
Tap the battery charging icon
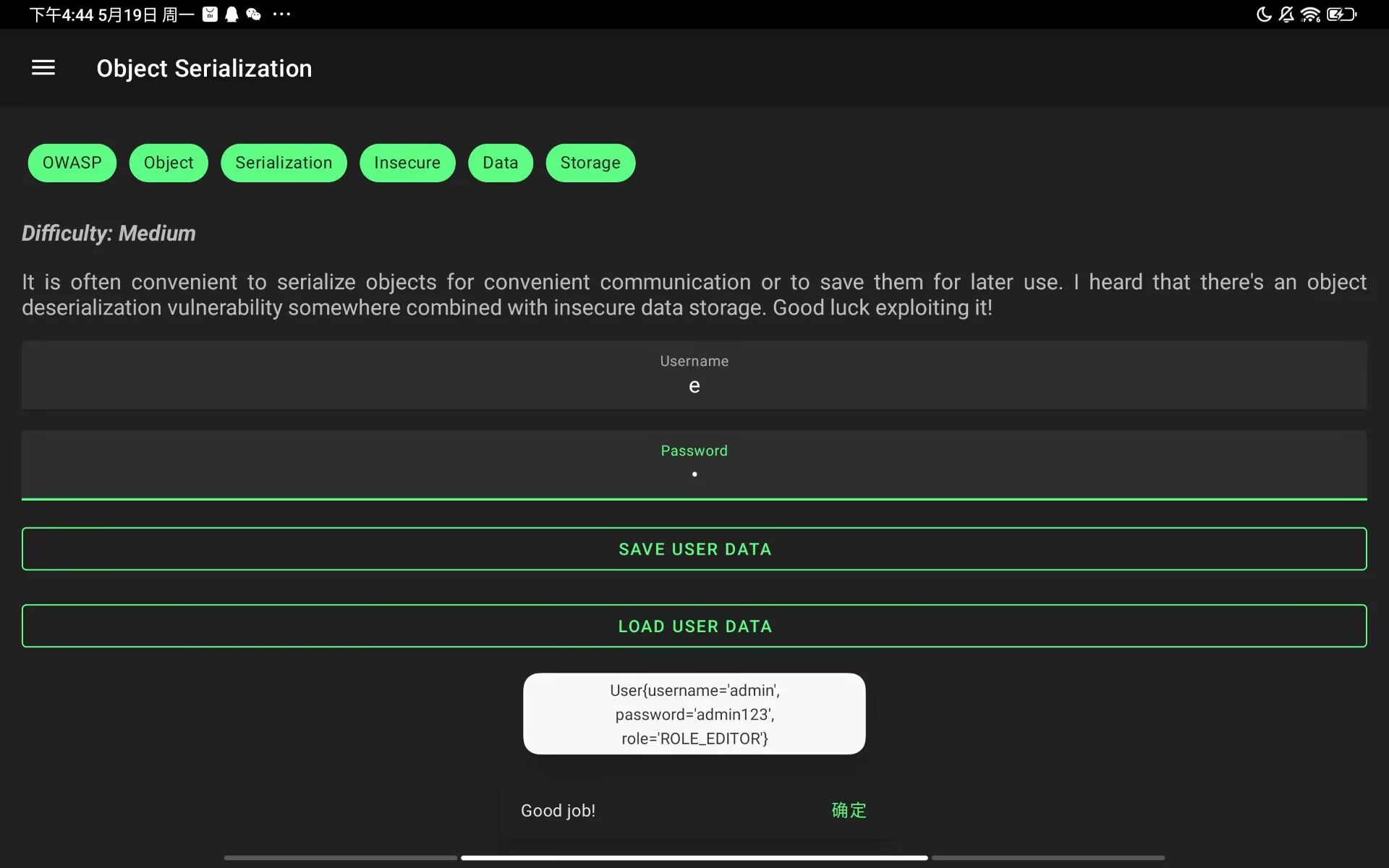coord(1341,14)
